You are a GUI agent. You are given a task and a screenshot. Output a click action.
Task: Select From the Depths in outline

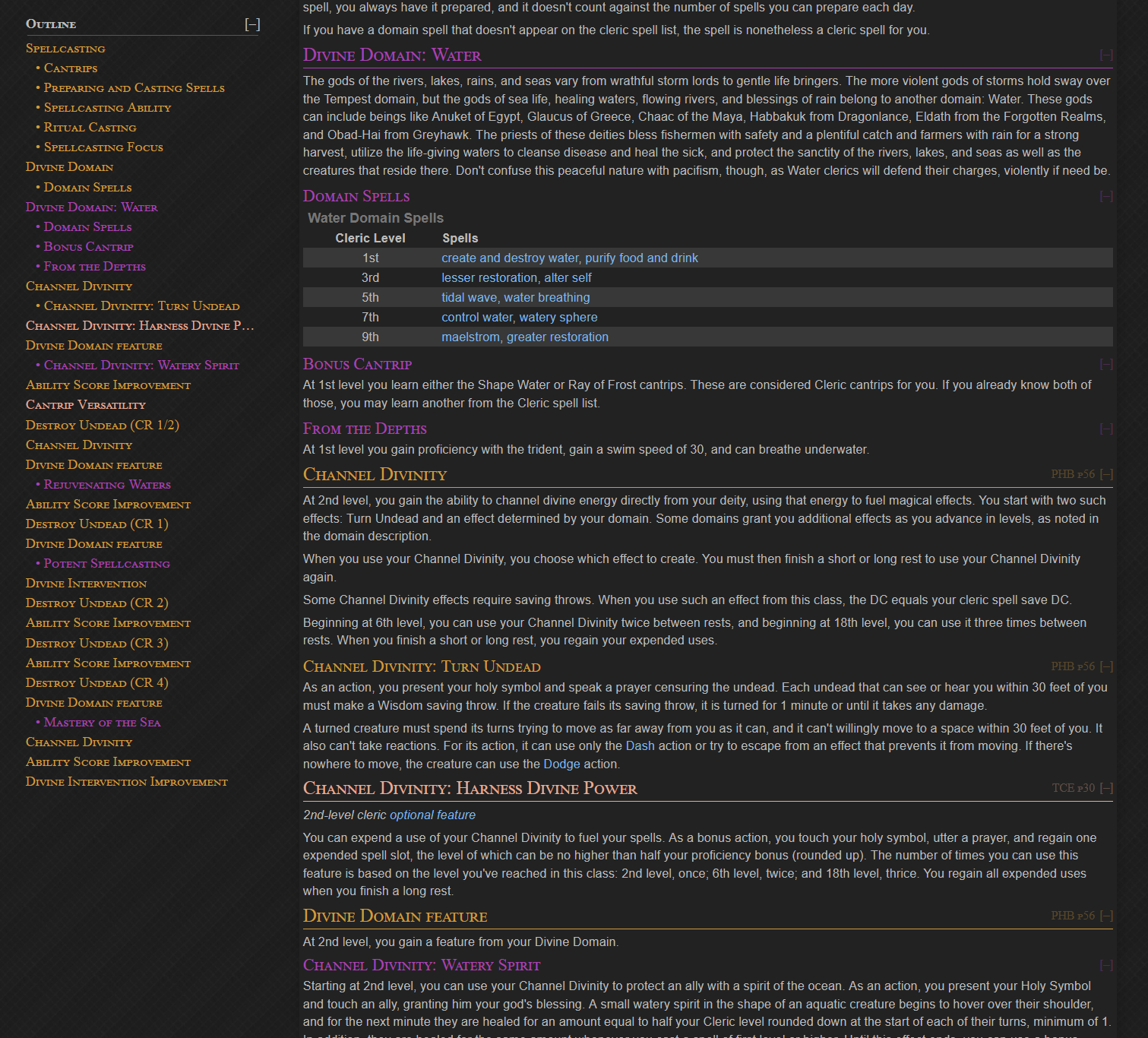tap(94, 266)
